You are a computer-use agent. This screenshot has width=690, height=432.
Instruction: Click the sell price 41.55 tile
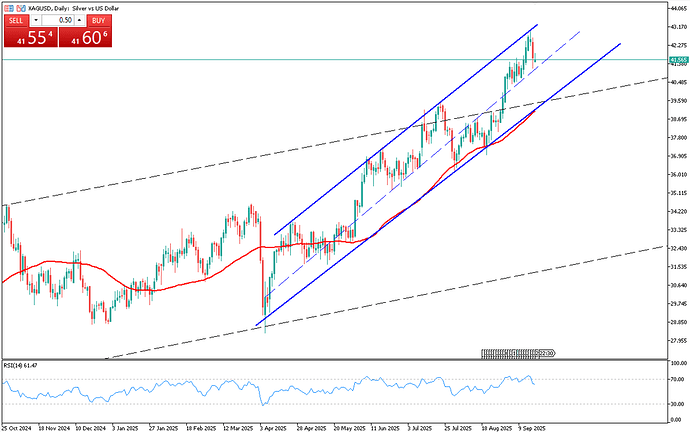point(30,37)
